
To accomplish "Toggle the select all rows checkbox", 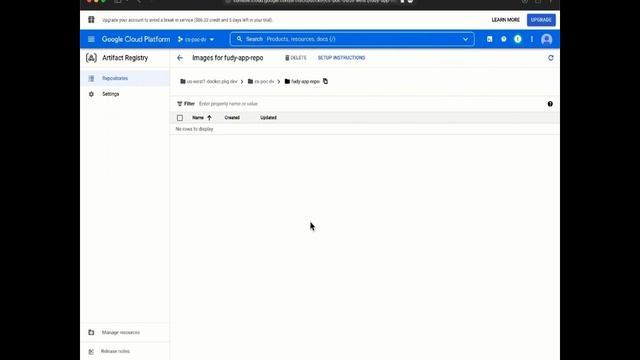I will 180,118.
